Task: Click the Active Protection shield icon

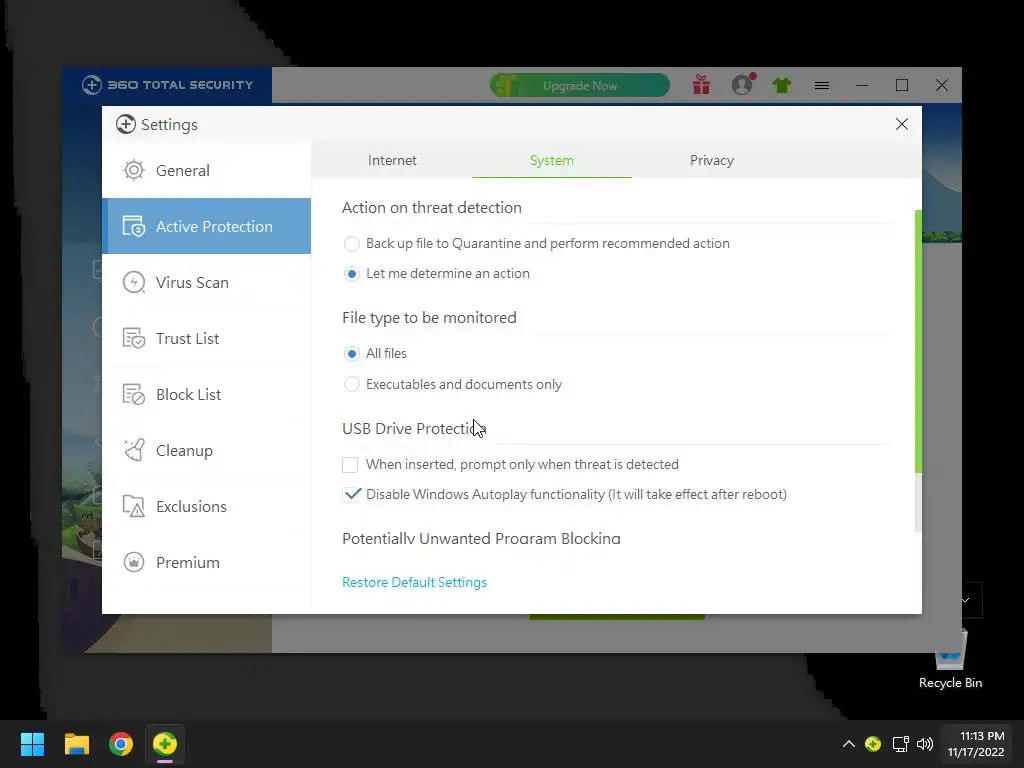Action: pyautogui.click(x=134, y=226)
